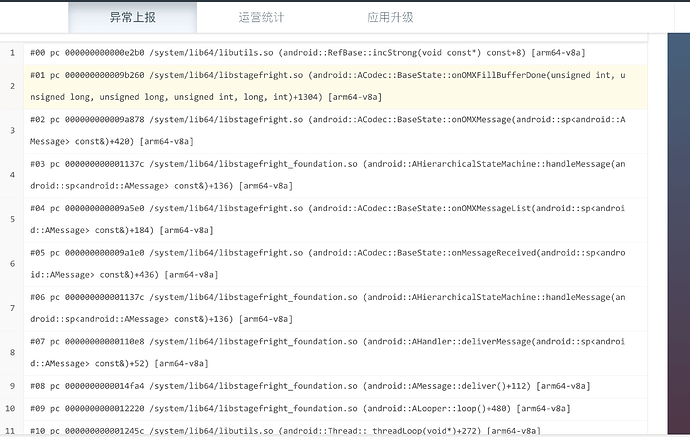The image size is (690, 437).
Task: Click line number 6 in gutter
Action: click(12, 264)
